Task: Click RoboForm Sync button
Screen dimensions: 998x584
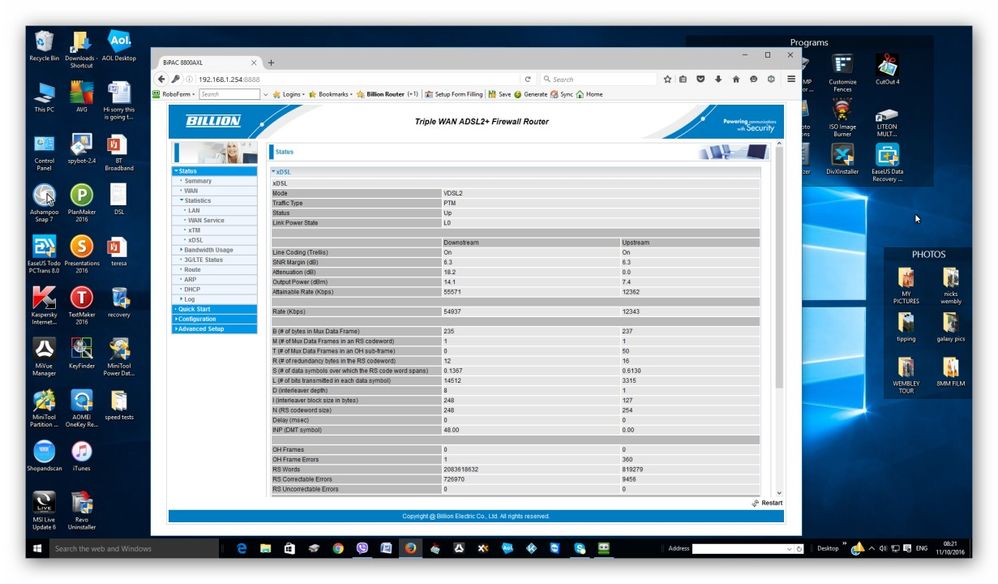Action: (x=562, y=94)
